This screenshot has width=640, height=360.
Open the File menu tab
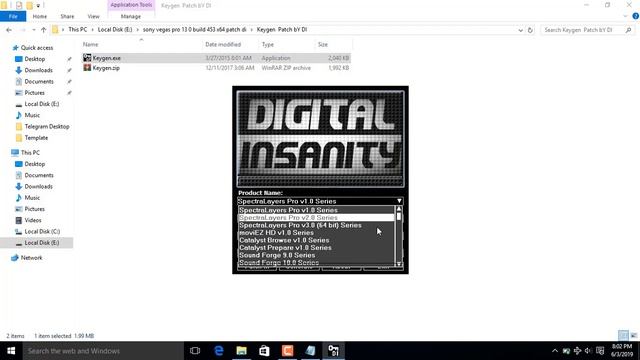pyautogui.click(x=13, y=16)
